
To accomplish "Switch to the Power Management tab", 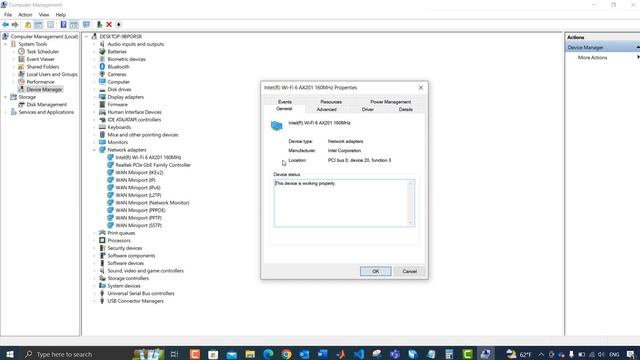I will coord(390,102).
